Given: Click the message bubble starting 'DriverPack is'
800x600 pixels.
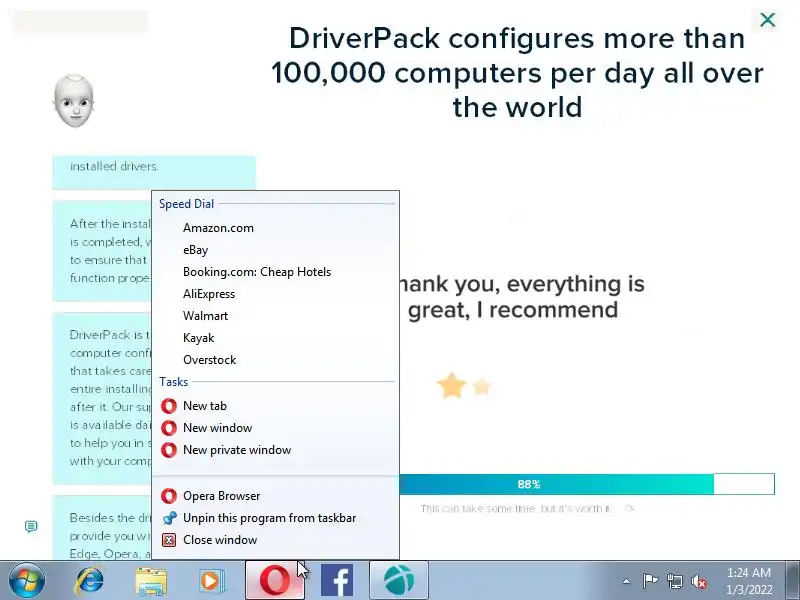Looking at the screenshot, I should tap(102, 398).
